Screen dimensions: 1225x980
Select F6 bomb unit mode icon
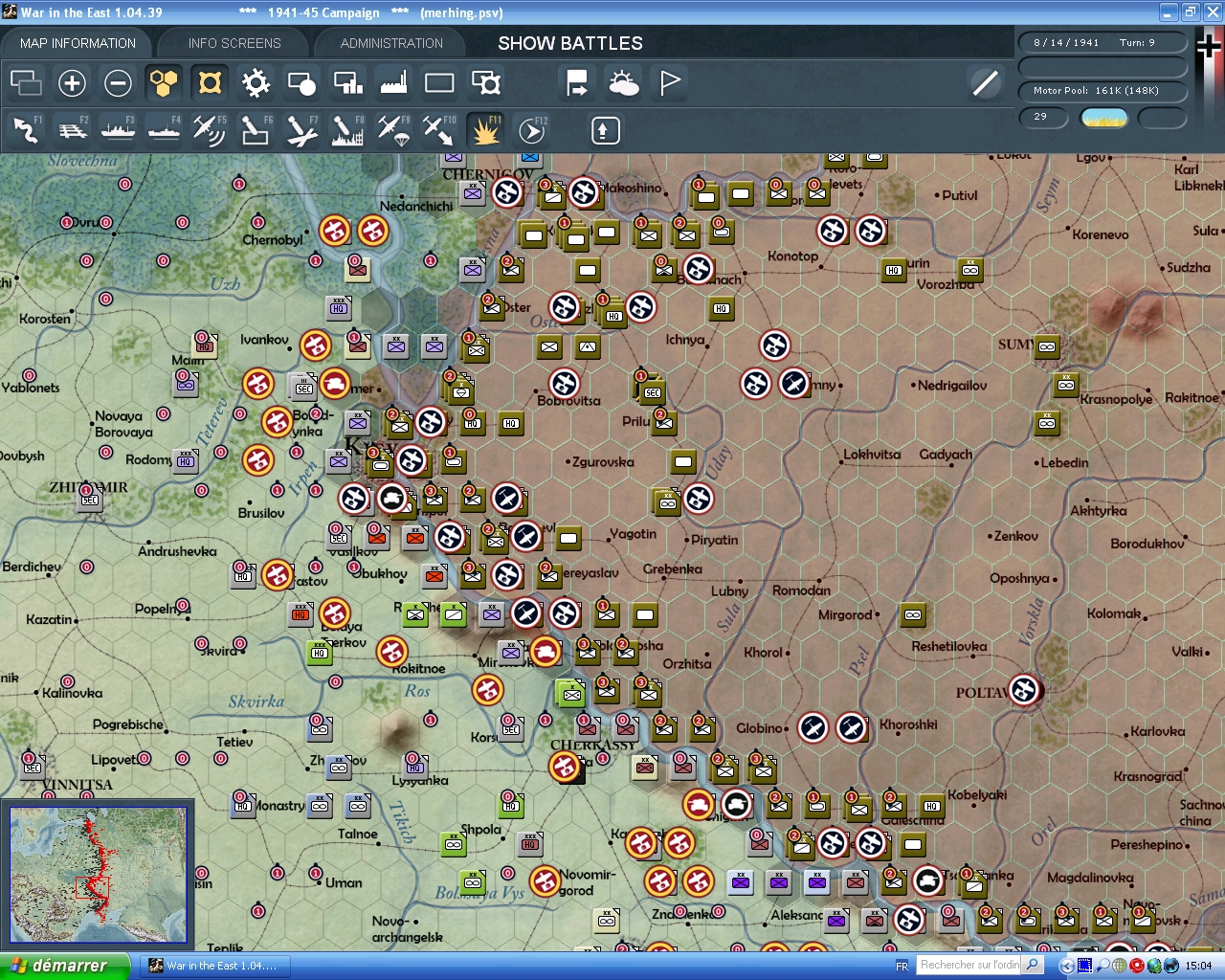(256, 130)
